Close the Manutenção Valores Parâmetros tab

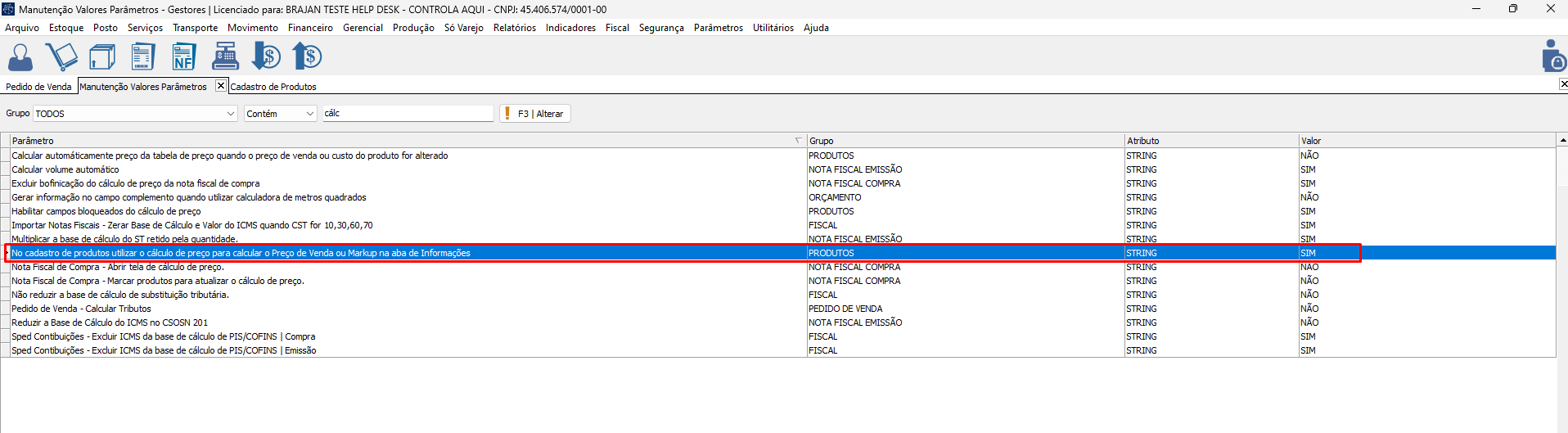[221, 86]
